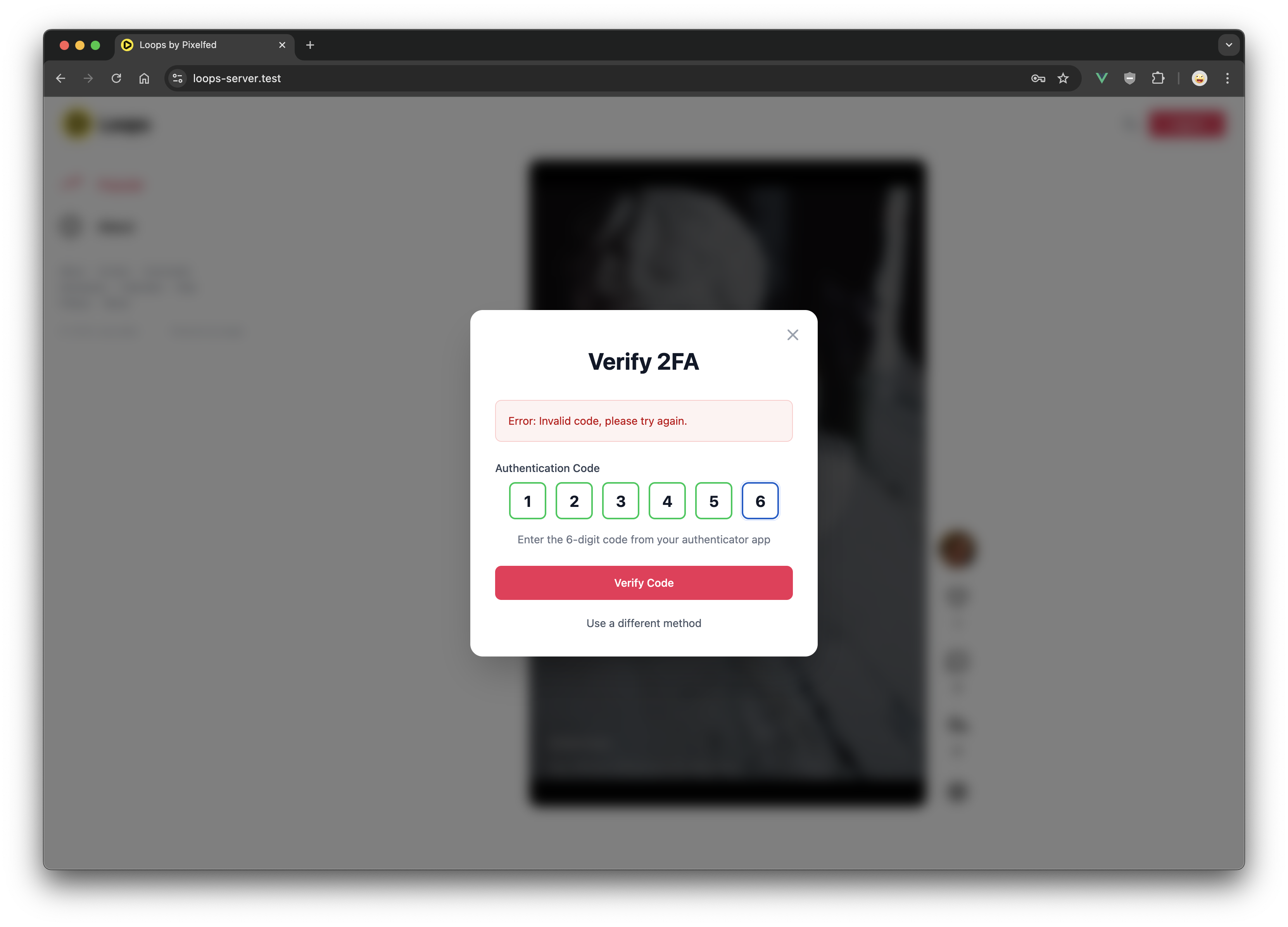Open the saved passwords key icon
Viewport: 1288px width, 927px height.
click(x=1038, y=78)
